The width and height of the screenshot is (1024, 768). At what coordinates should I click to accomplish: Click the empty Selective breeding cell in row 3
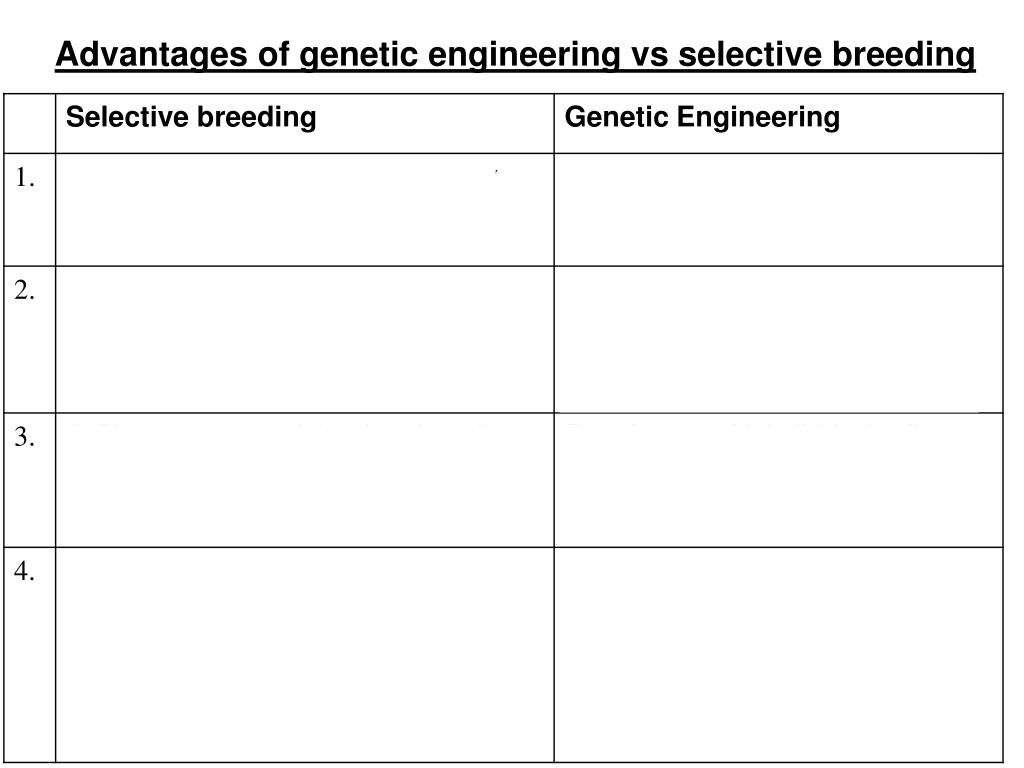(305, 480)
